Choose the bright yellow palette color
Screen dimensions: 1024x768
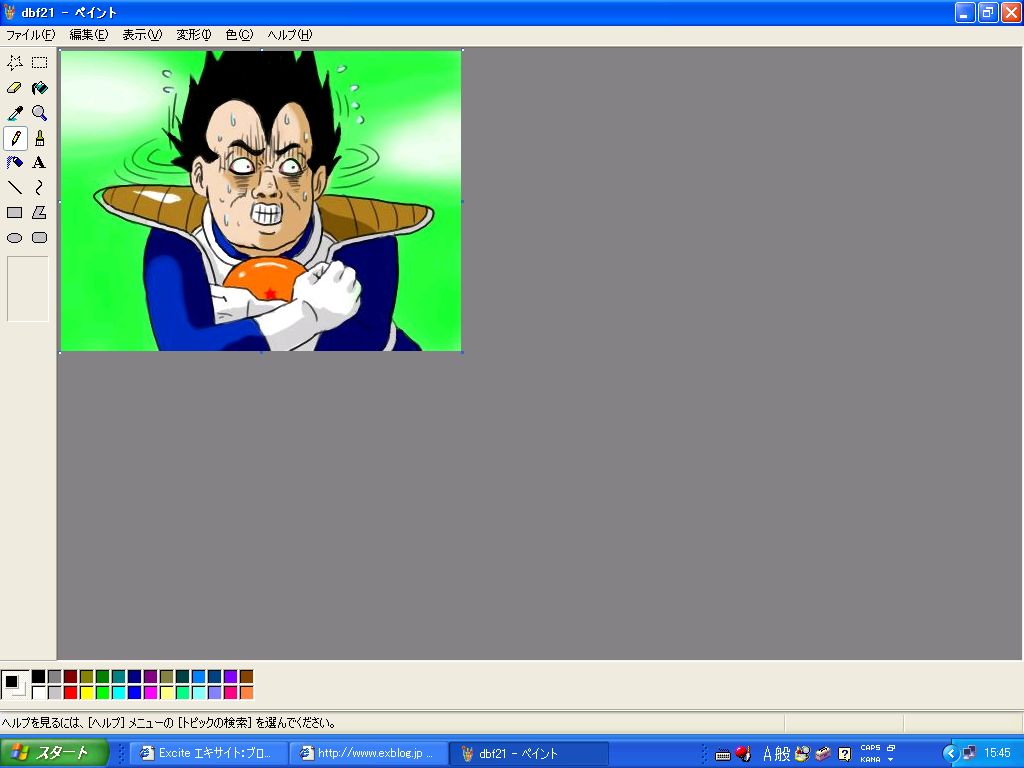[x=87, y=692]
